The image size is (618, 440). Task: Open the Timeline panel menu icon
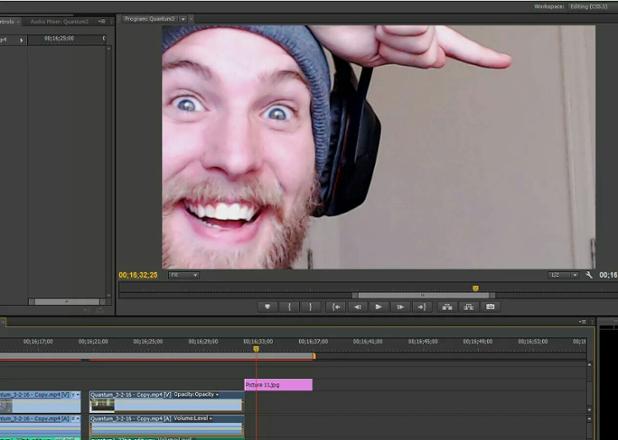[583, 322]
